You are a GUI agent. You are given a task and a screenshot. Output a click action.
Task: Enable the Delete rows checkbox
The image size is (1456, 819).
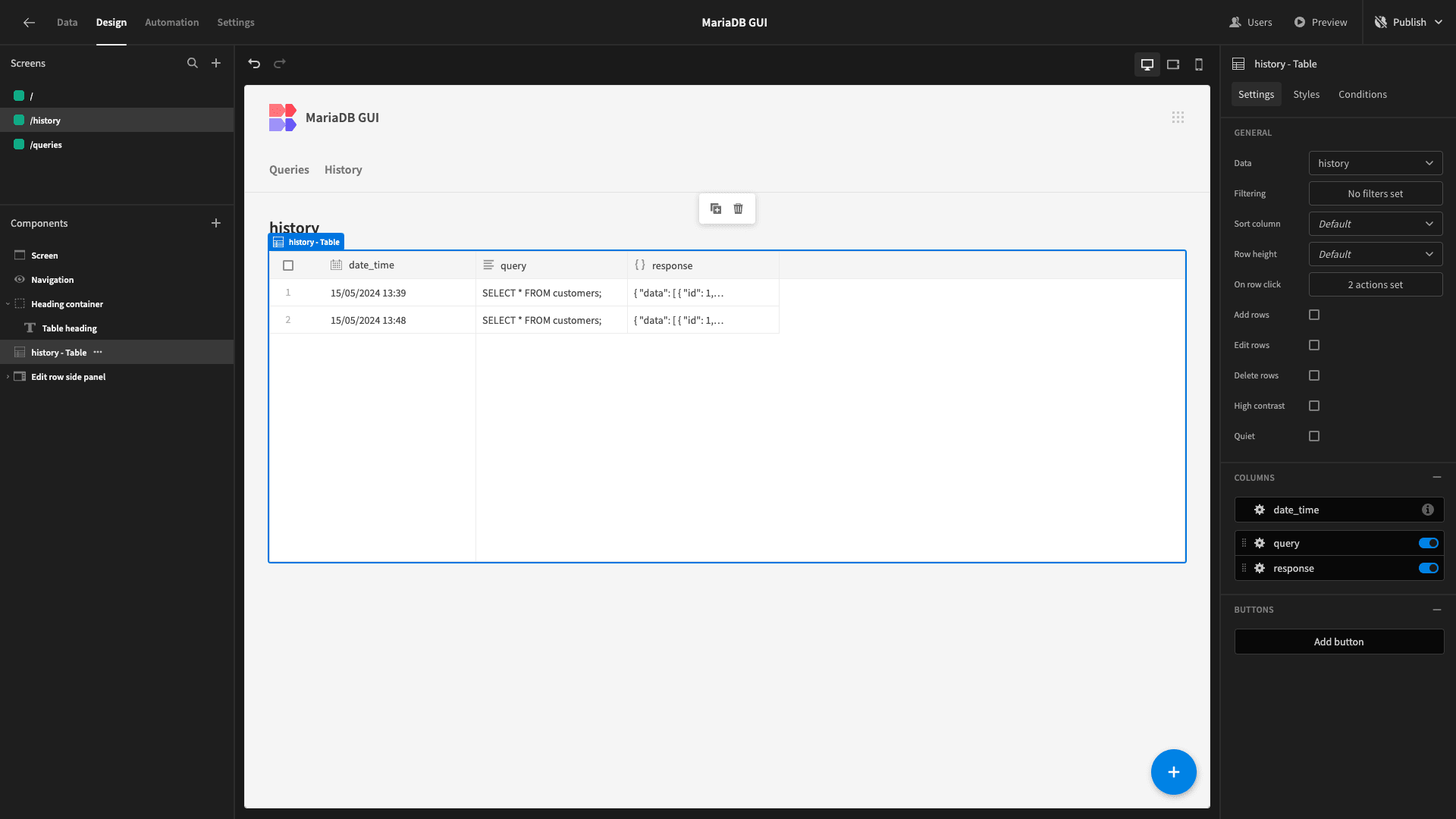(x=1314, y=375)
